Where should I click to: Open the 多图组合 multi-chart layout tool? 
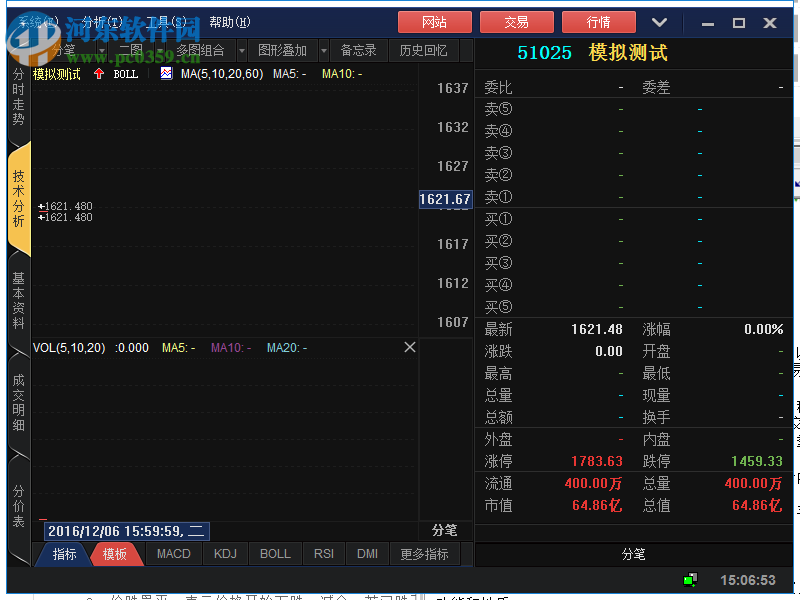click(x=200, y=50)
